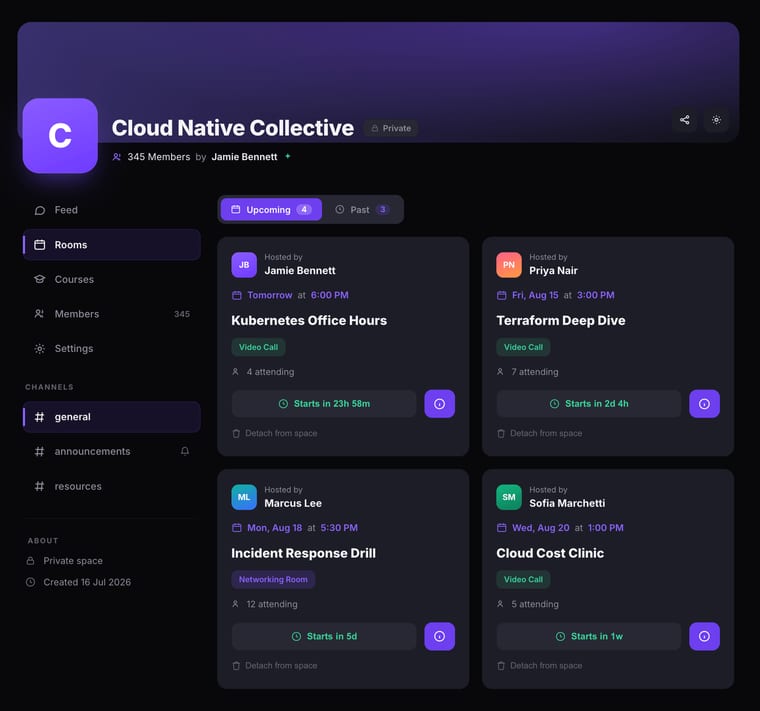This screenshot has height=711, width=760.
Task: Open Jamie Bennett profile link in header
Action: coord(244,157)
